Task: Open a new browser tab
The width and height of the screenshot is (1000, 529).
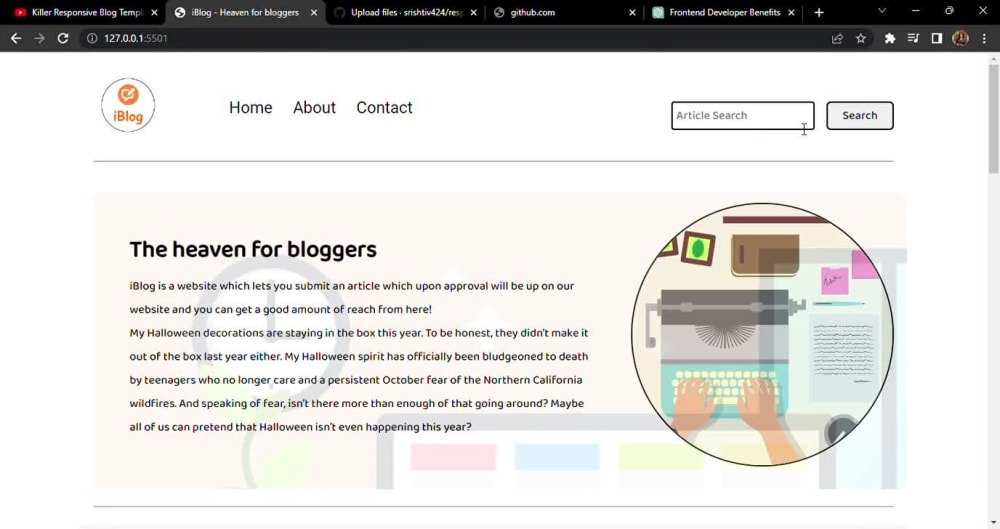Action: click(x=819, y=12)
